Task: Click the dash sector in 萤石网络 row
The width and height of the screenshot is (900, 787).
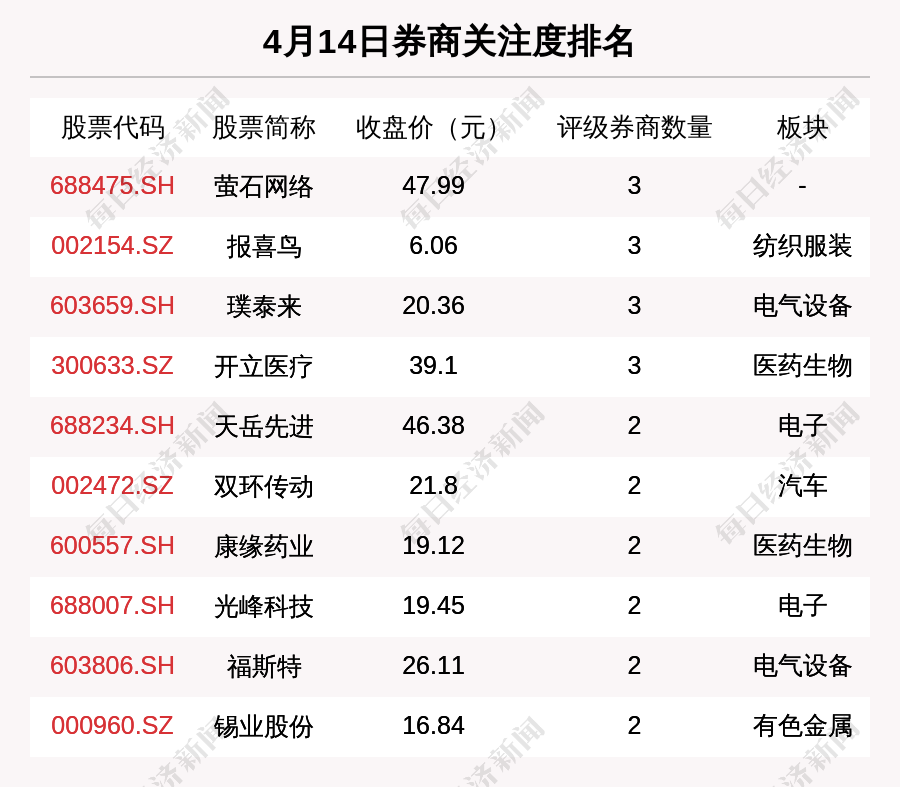Action: [802, 187]
